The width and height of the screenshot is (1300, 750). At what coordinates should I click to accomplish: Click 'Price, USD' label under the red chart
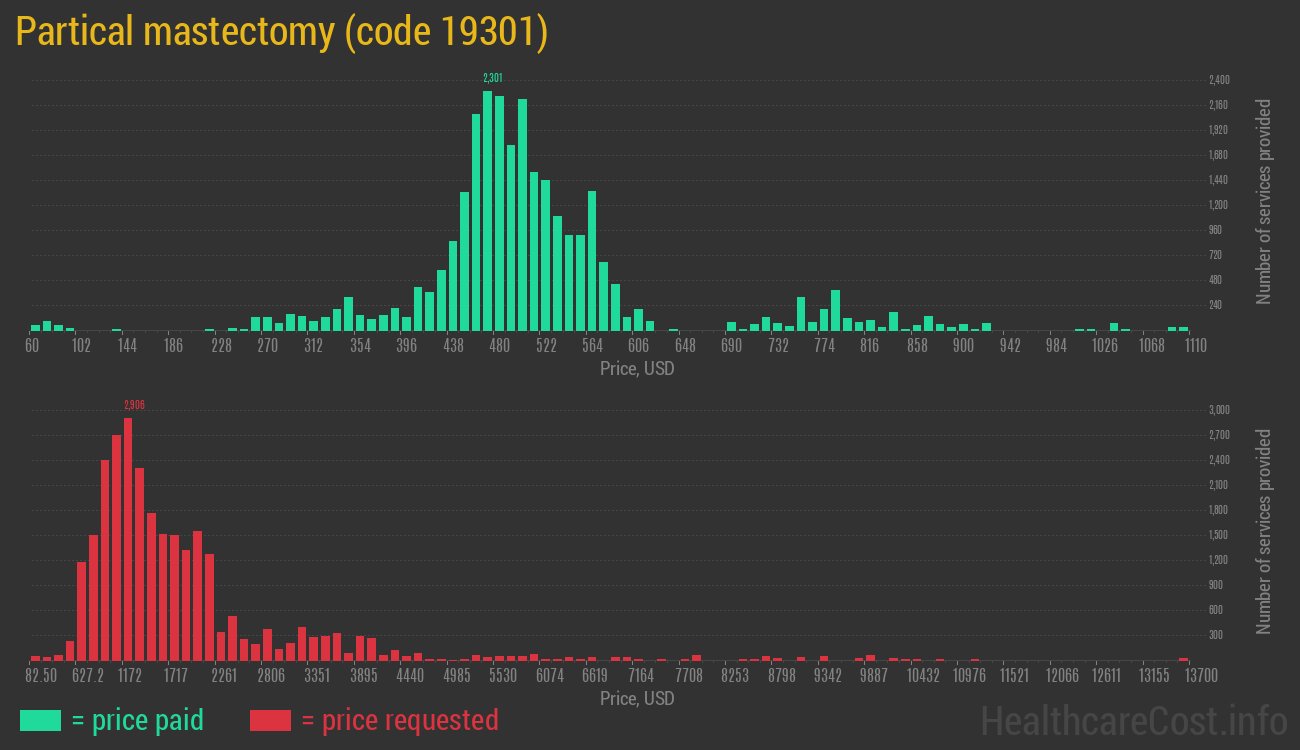(x=637, y=699)
